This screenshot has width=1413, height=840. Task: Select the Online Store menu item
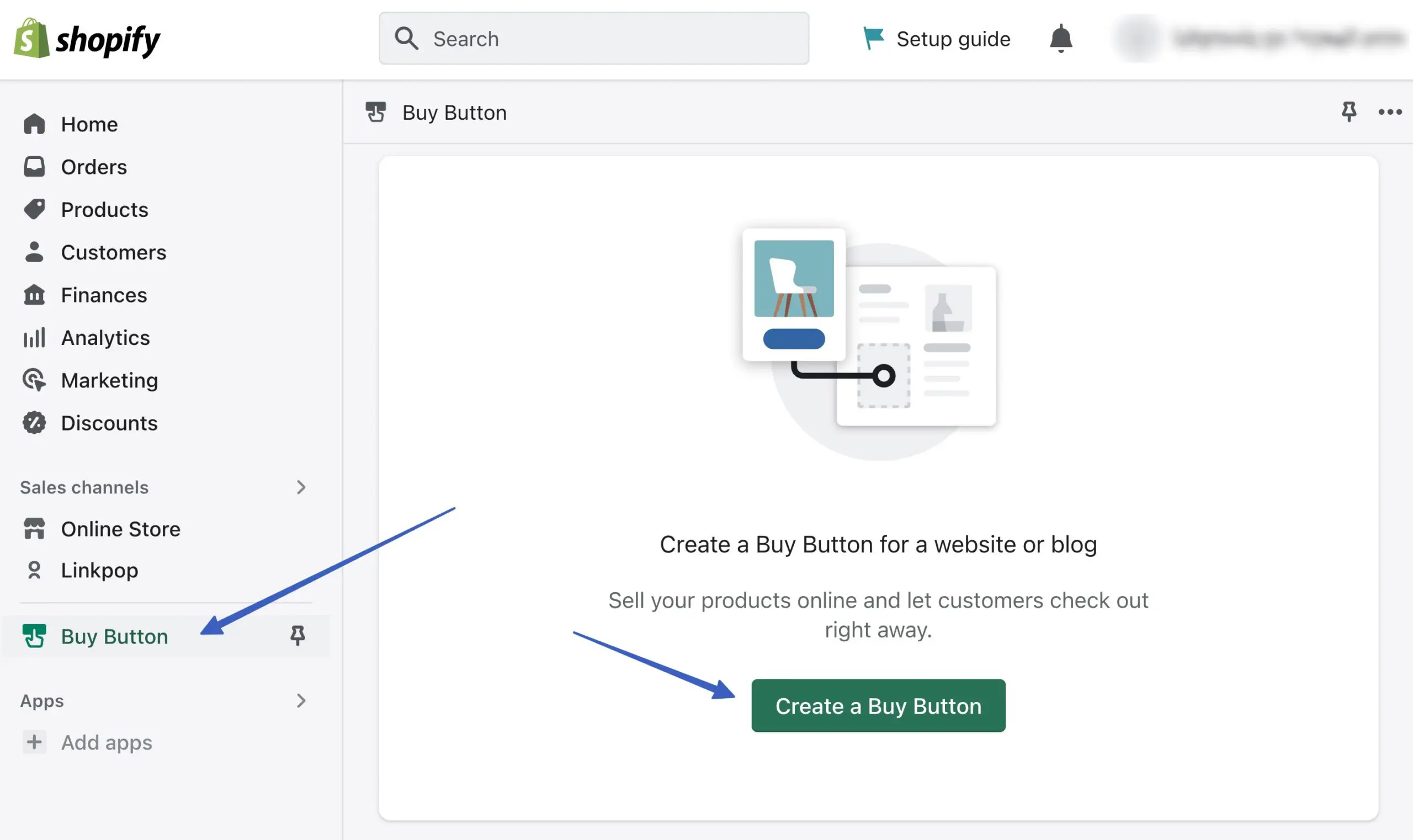point(120,527)
